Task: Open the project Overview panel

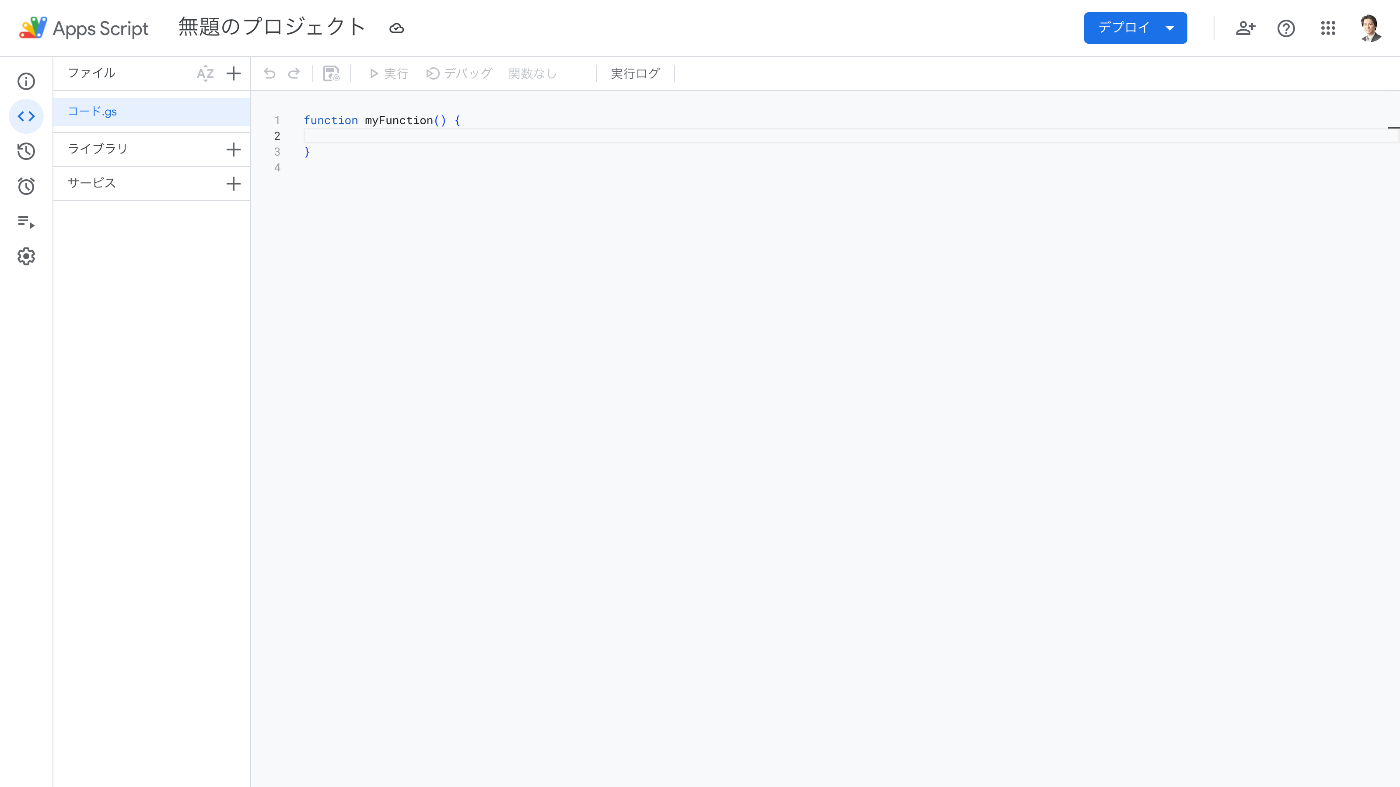Action: coord(26,81)
